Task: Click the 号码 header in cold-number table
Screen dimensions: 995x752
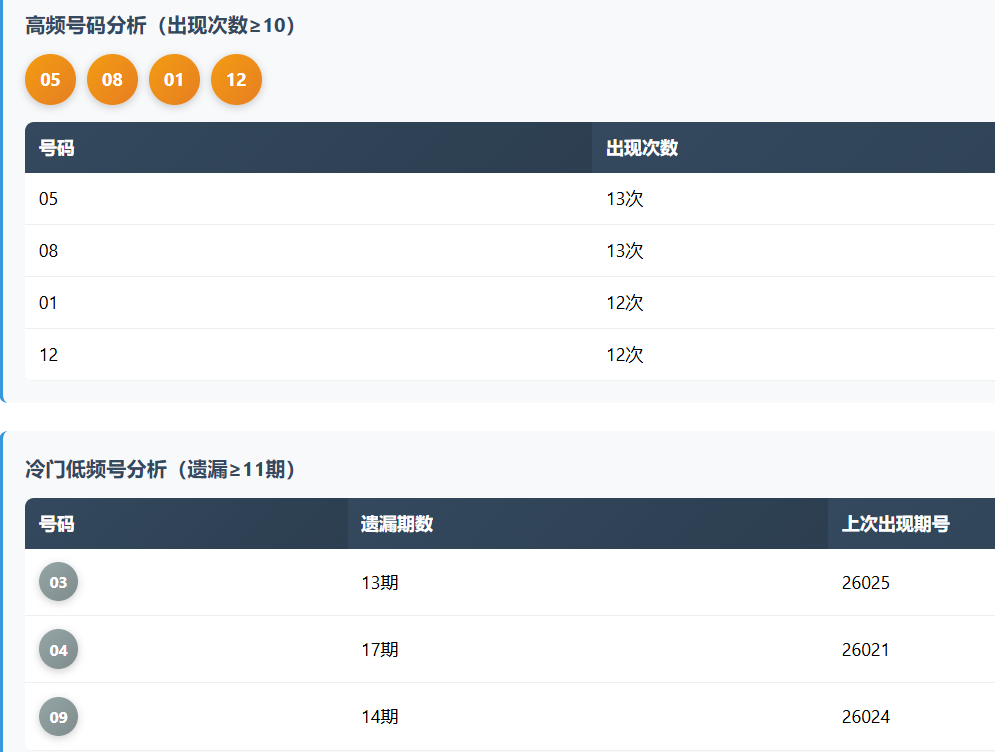Action: pos(56,524)
